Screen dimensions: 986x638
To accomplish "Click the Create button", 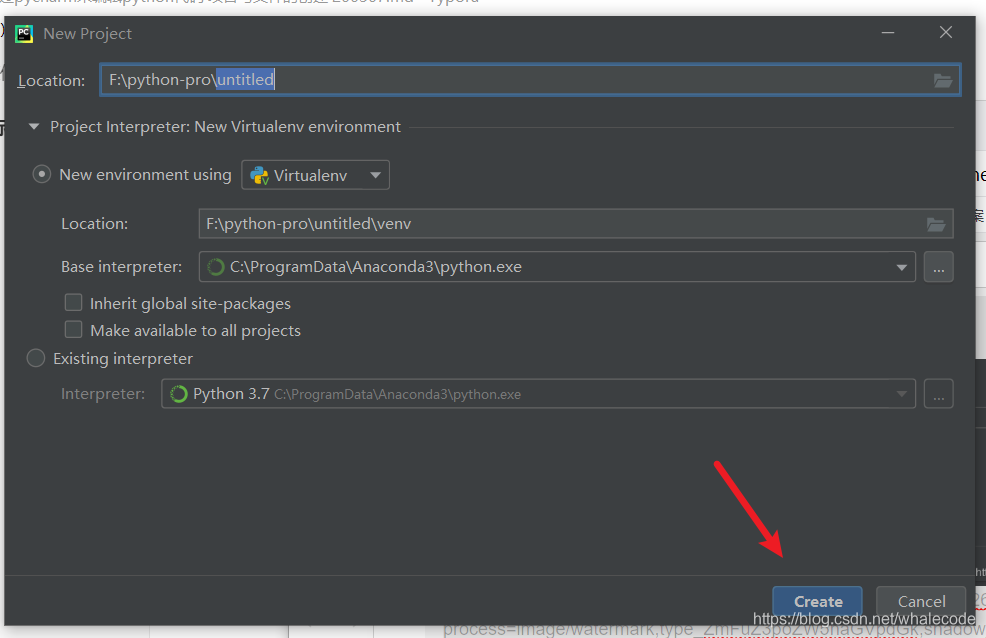I will (817, 602).
